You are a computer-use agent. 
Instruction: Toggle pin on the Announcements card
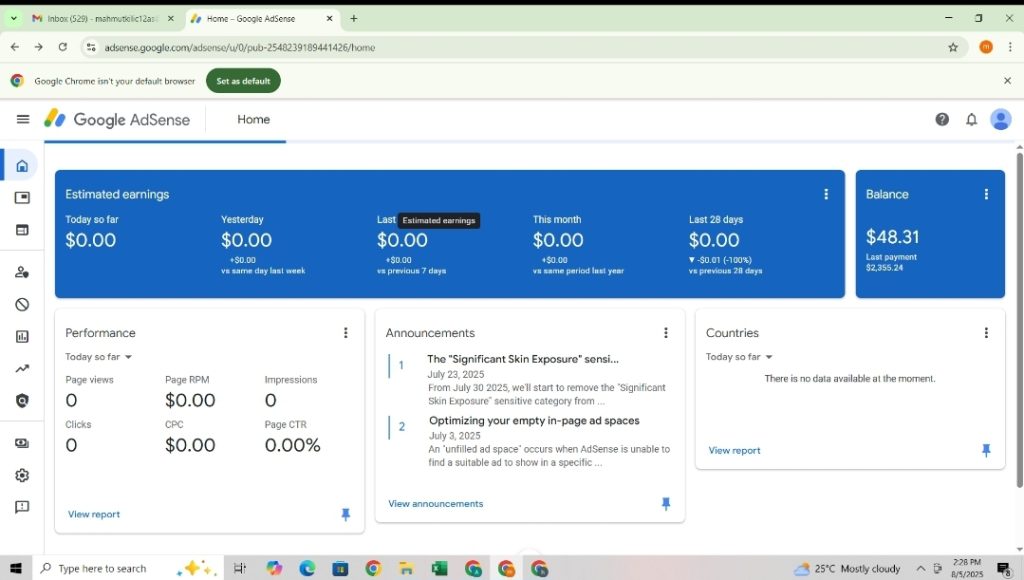pos(666,504)
